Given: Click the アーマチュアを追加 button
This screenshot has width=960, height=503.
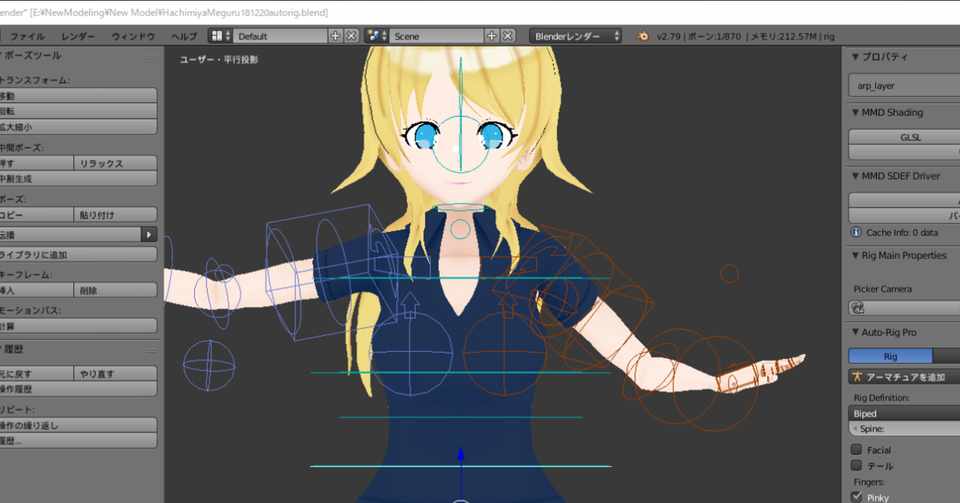Looking at the screenshot, I should [x=904, y=377].
